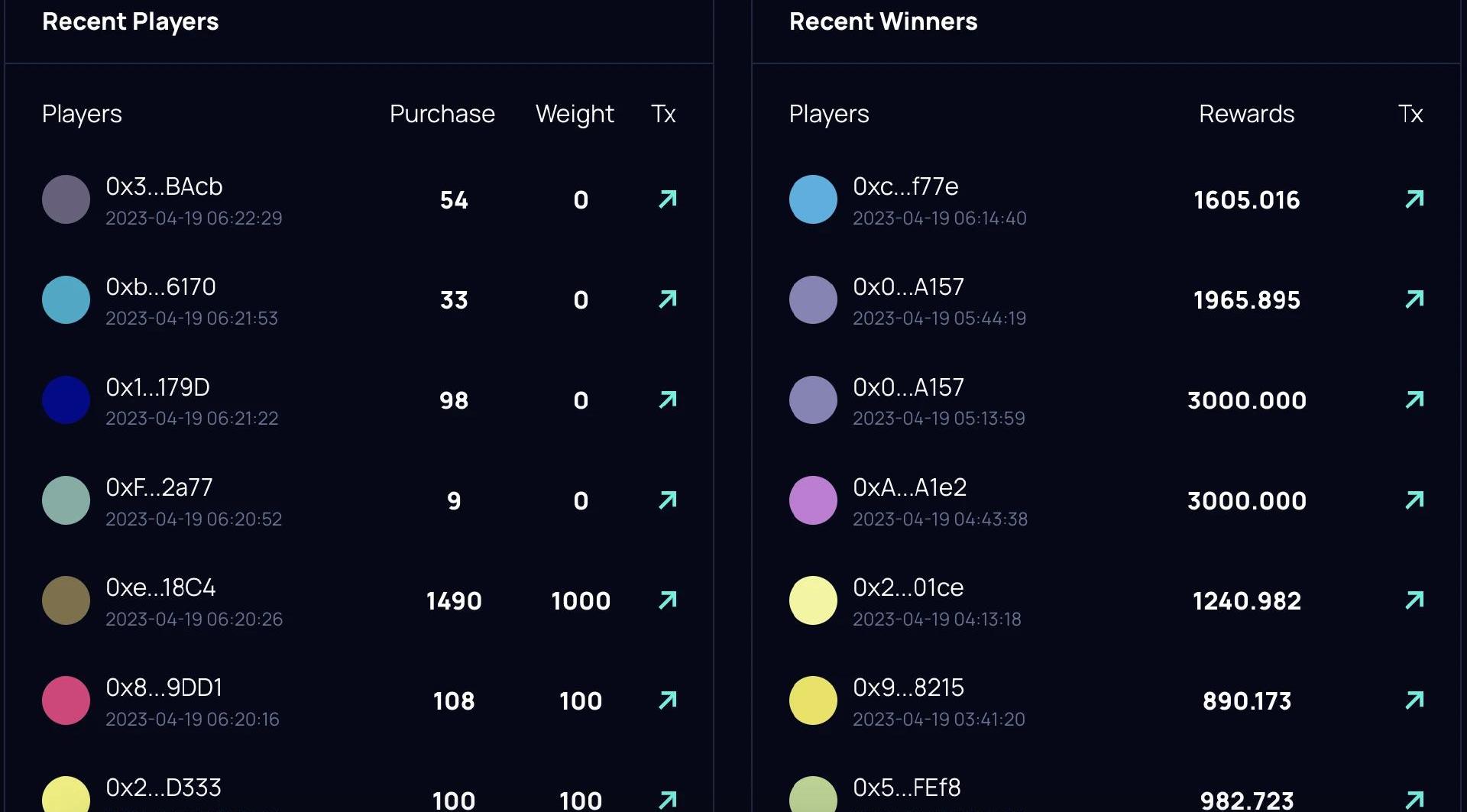Screen dimensions: 1467x812
Task: Open transaction arrow for winner 0x2...01ce
Action: 1414,600
